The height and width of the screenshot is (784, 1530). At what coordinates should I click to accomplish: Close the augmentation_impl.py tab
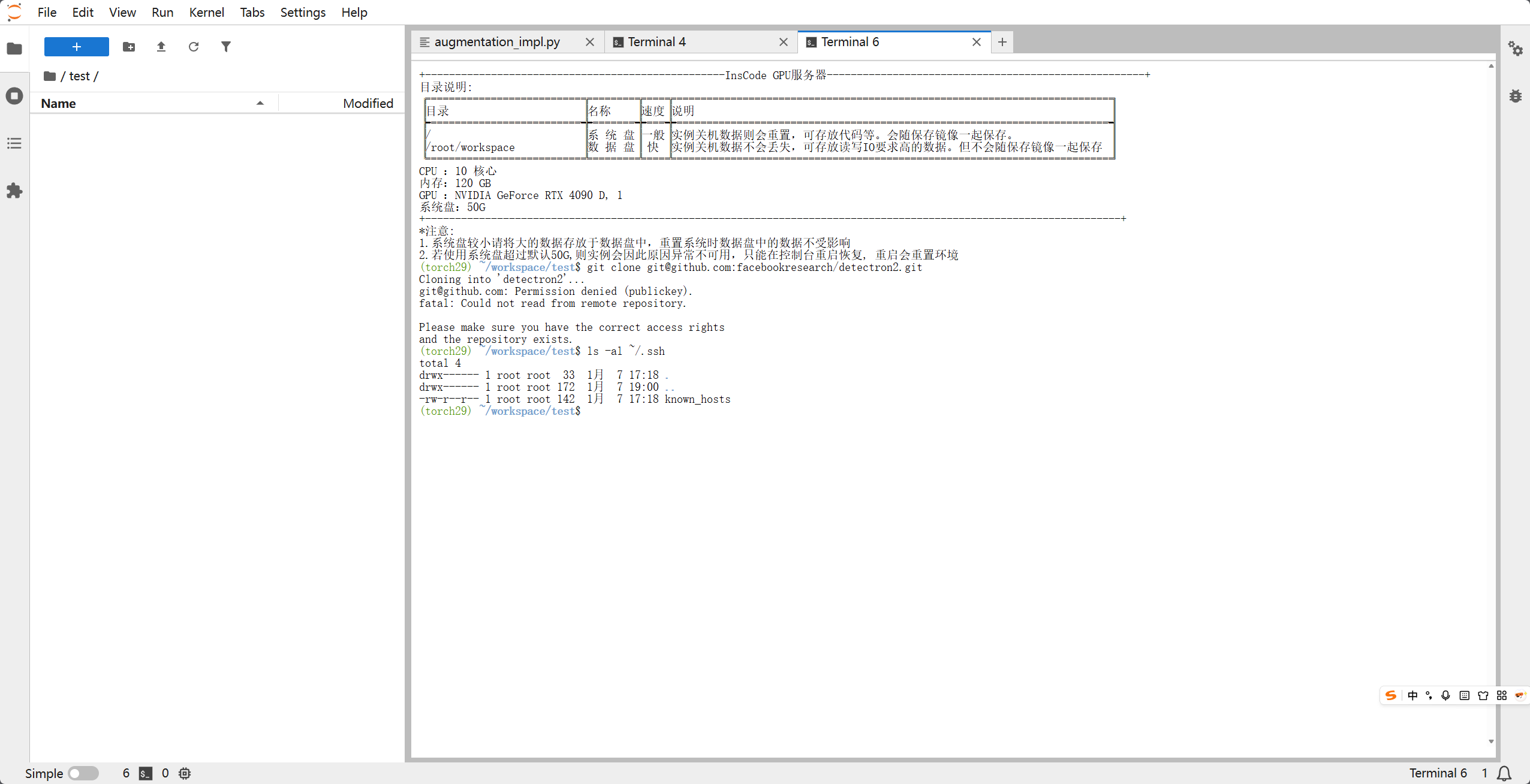(590, 42)
